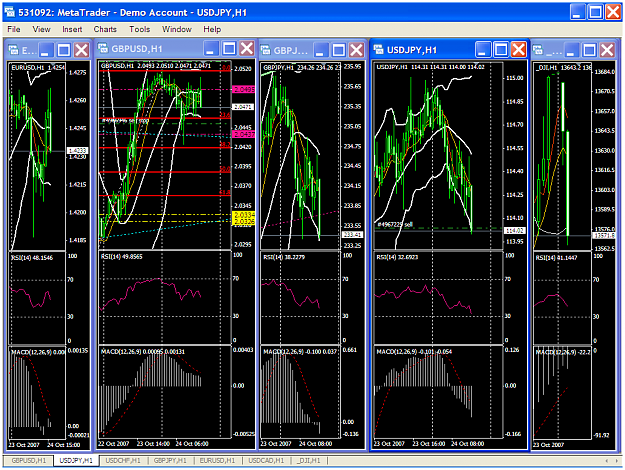625x470 pixels.
Task: Click the USDJPY,H1 chart window icon
Action: (x=378, y=49)
